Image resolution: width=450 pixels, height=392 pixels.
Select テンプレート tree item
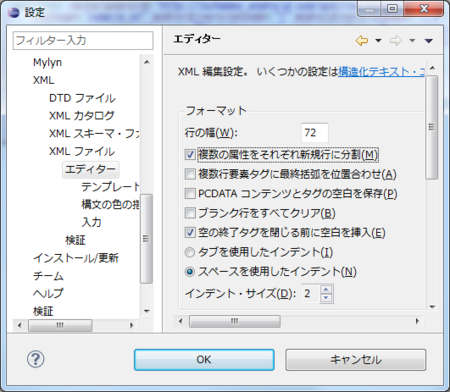pos(110,187)
